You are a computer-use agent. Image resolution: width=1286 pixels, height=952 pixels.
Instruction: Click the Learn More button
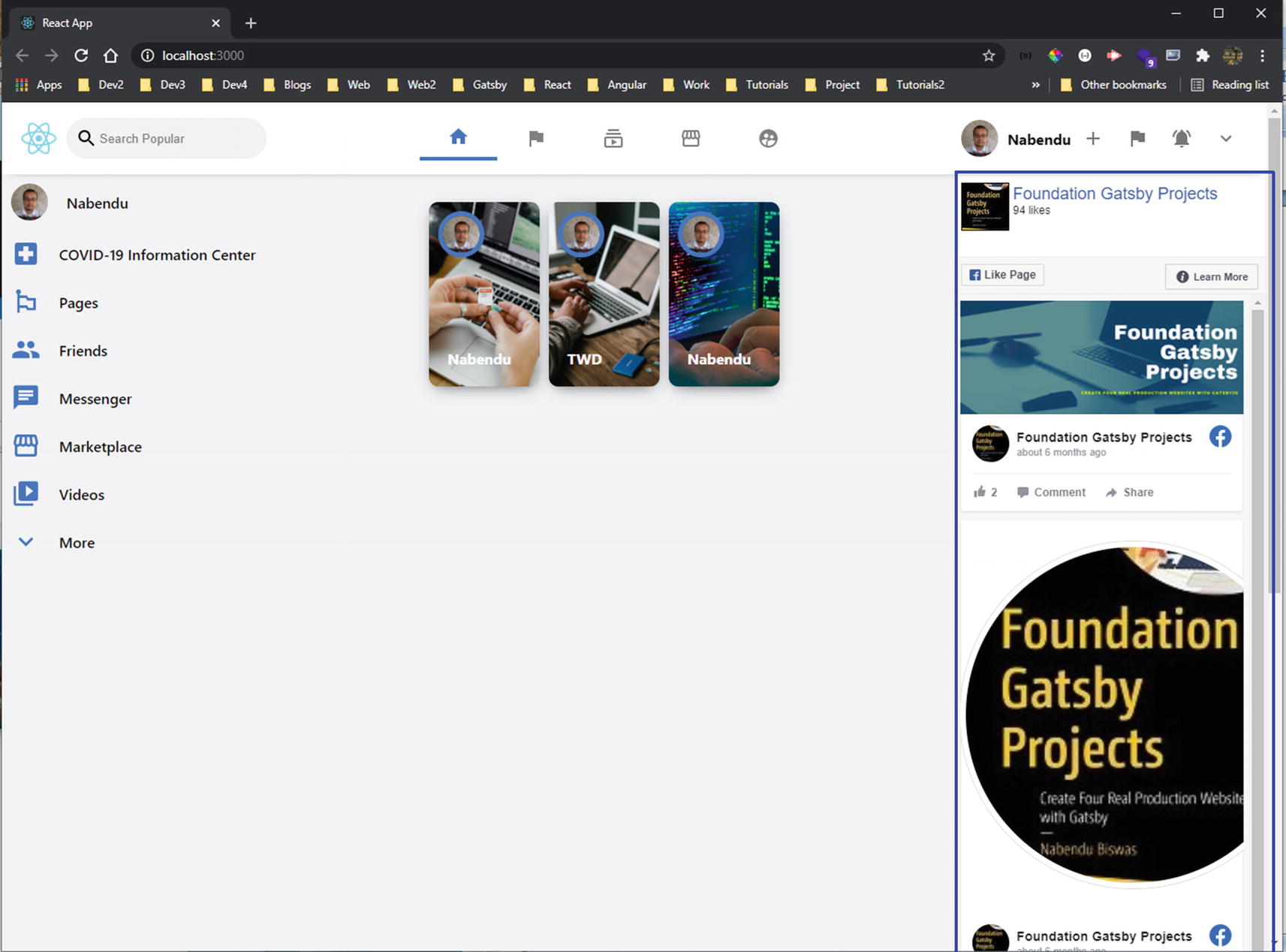pyautogui.click(x=1211, y=276)
